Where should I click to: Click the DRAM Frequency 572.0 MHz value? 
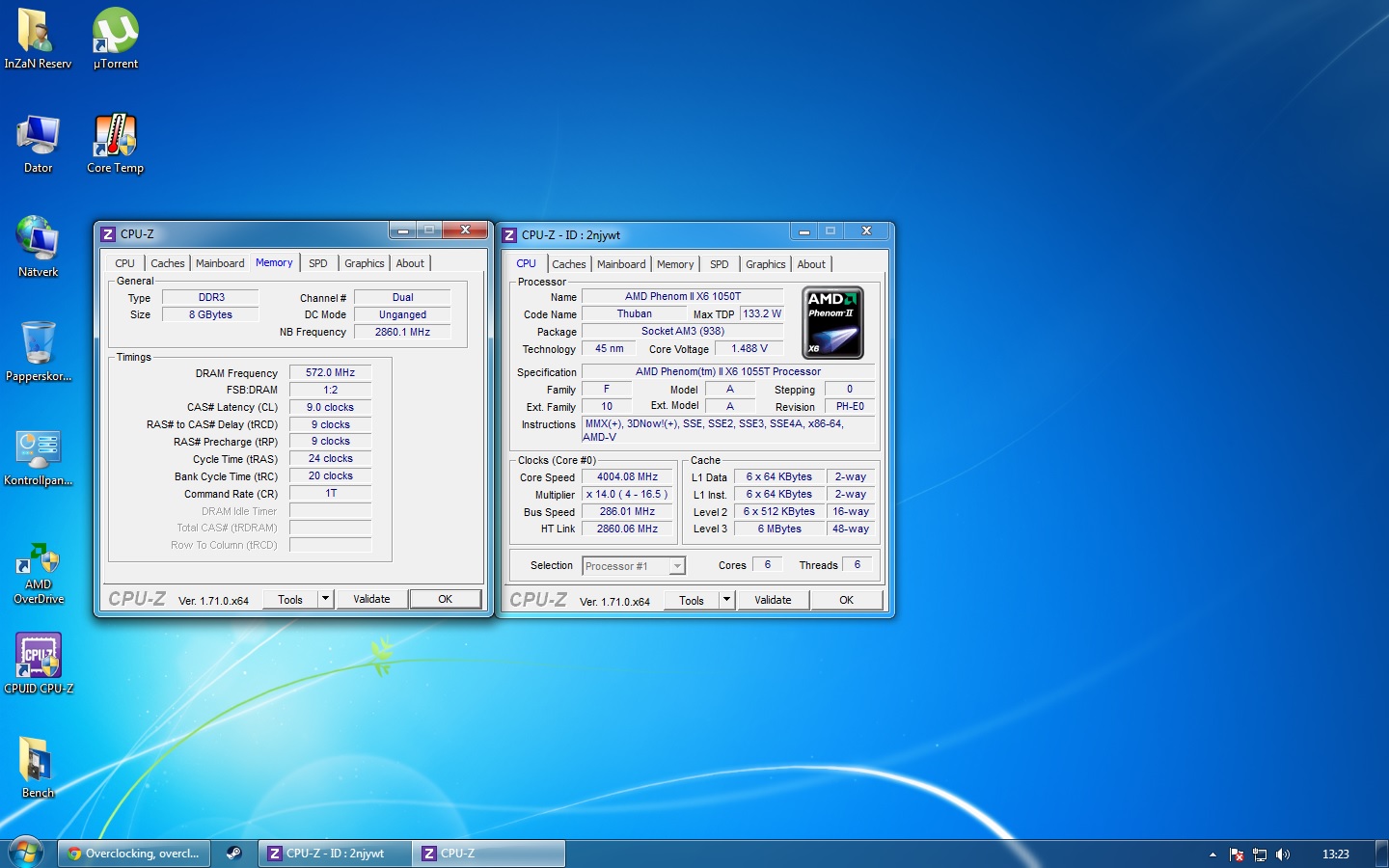point(330,372)
